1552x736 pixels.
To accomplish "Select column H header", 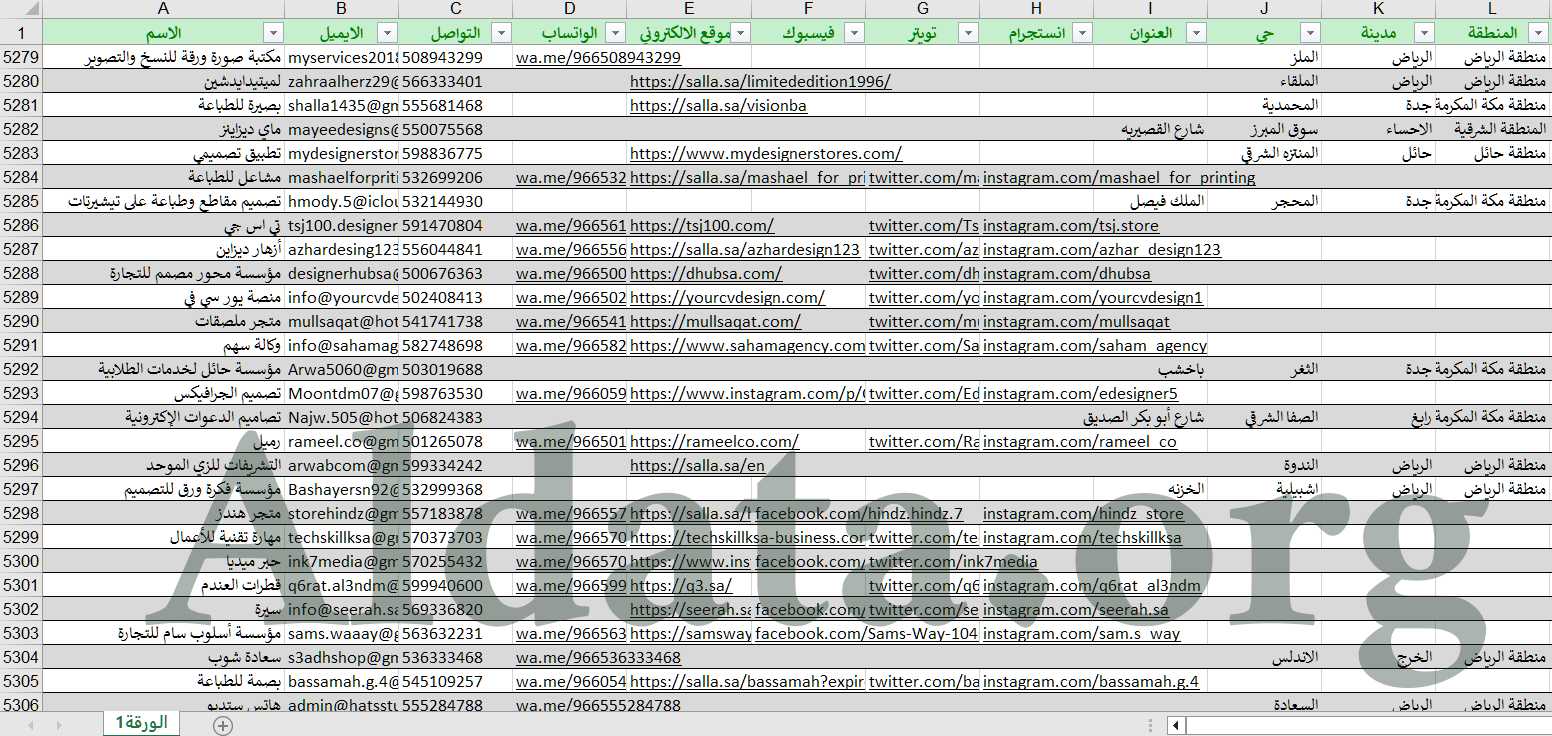I will click(x=1037, y=9).
